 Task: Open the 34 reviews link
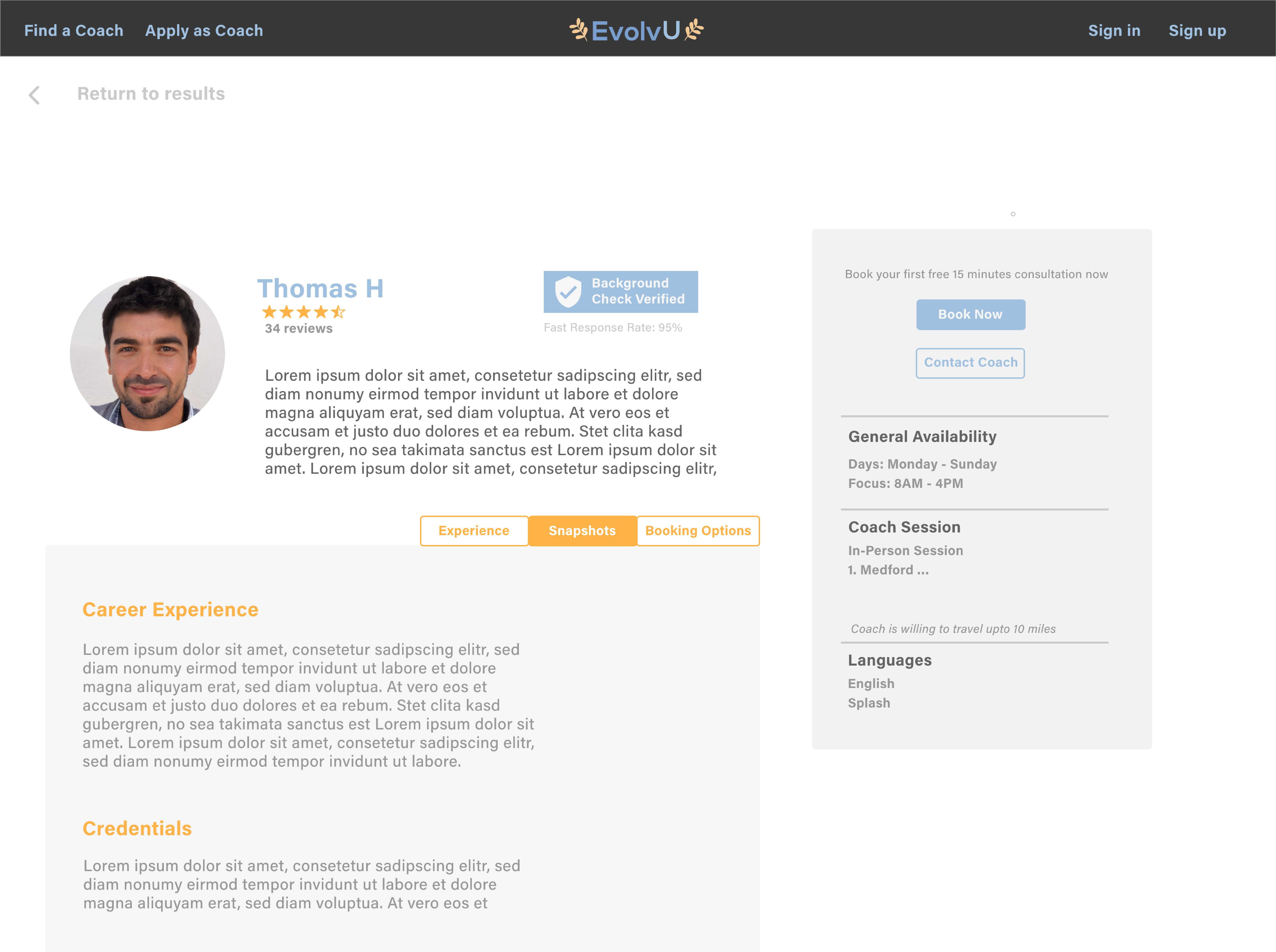(299, 329)
